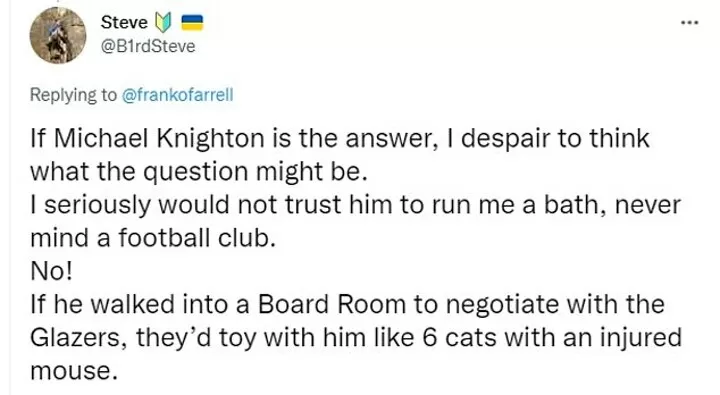The height and width of the screenshot is (395, 720).
Task: Click the green-yellow beginner badge emoji
Action: [163, 23]
